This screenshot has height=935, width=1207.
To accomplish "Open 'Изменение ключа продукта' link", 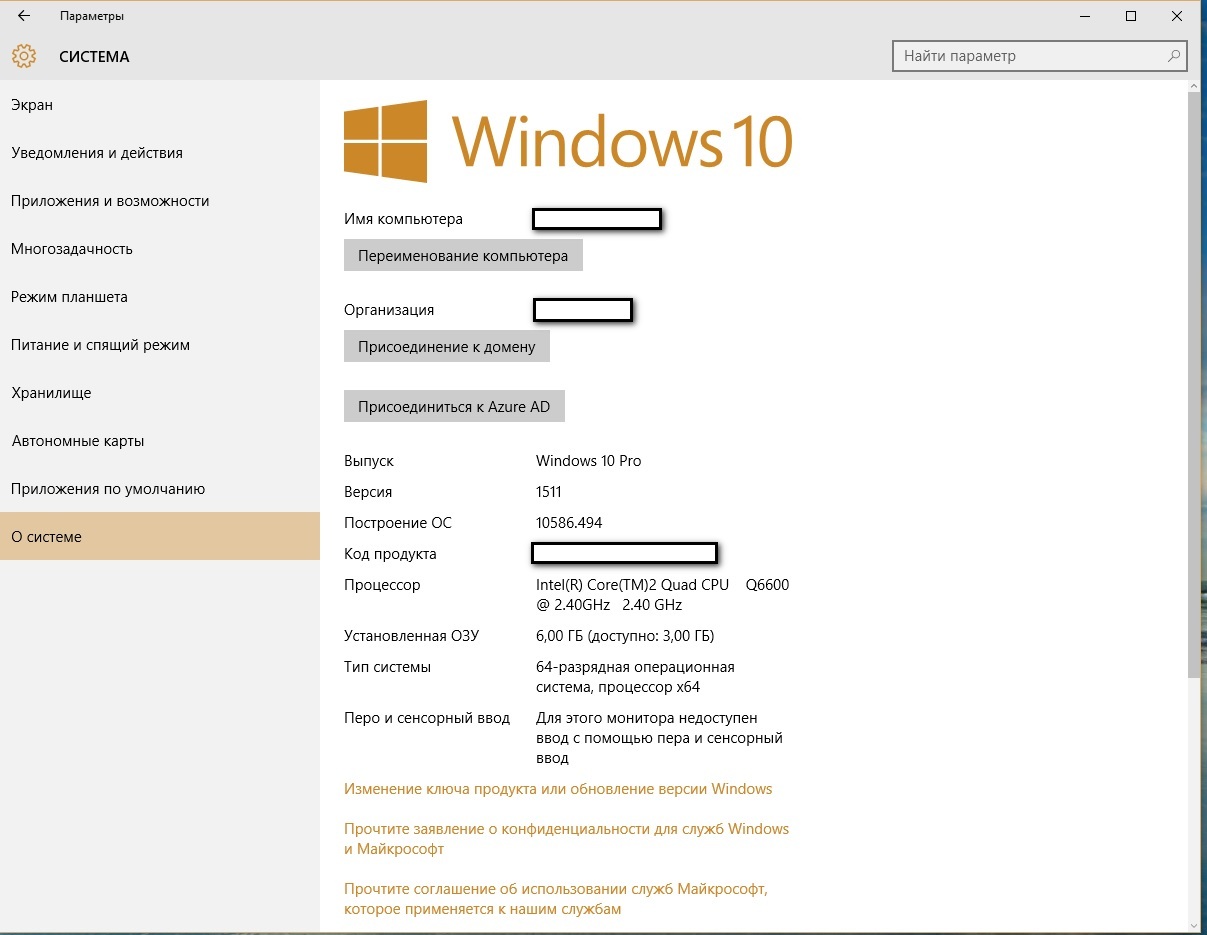I will pos(557,789).
